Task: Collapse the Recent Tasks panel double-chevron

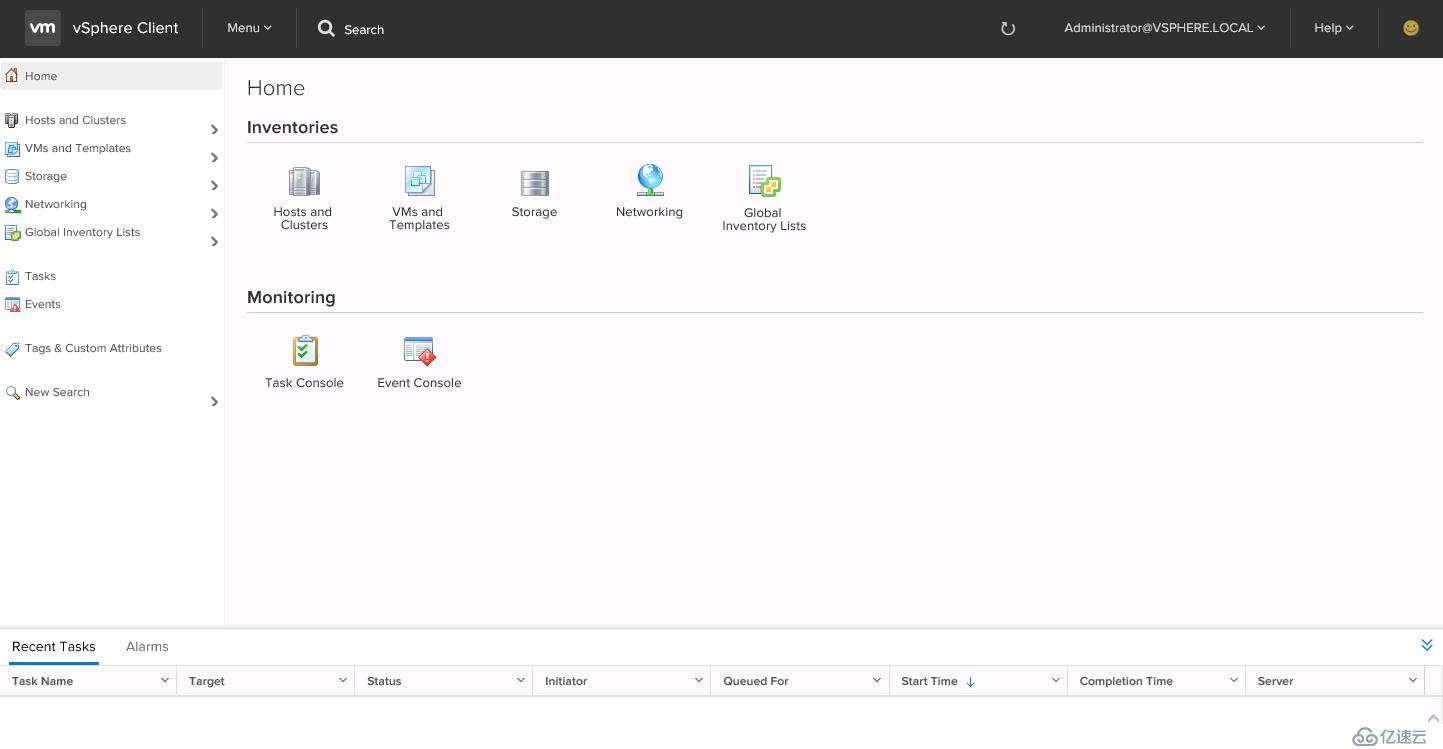Action: coord(1427,645)
